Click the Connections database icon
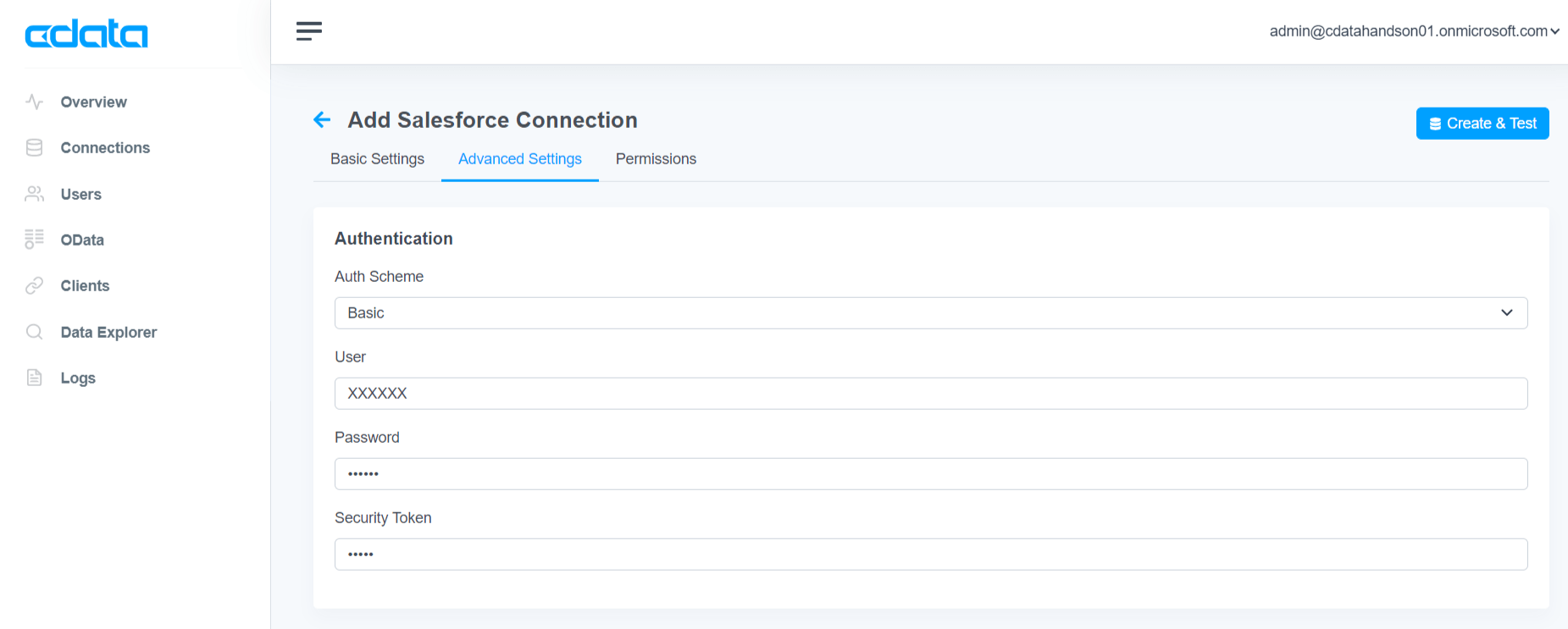Viewport: 1568px width, 629px height. [x=34, y=147]
